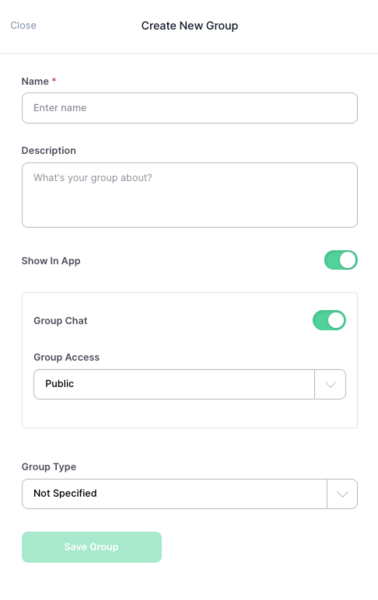Open the Group Access dropdown
The height and width of the screenshot is (600, 378).
point(190,384)
